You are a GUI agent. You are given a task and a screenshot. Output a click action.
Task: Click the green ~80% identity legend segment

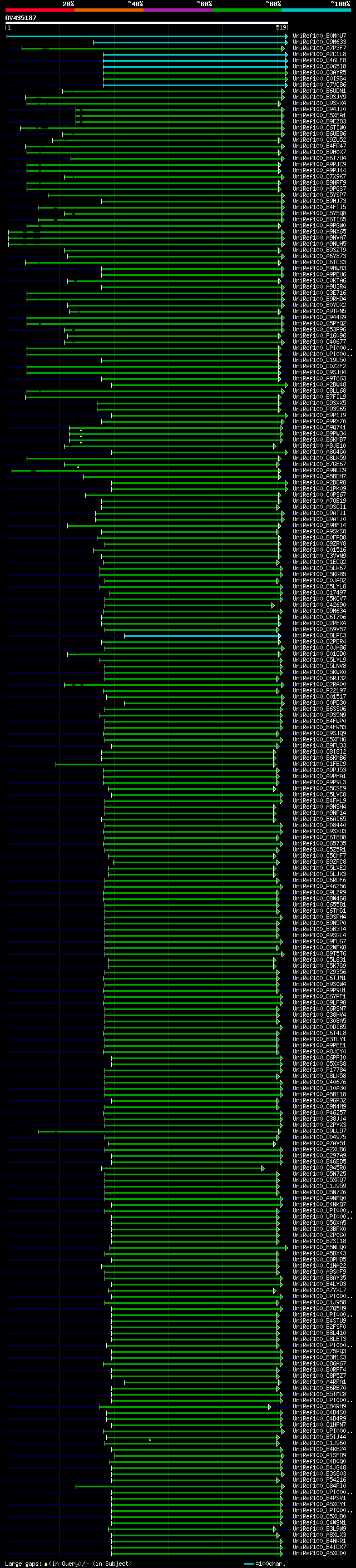[x=246, y=10]
